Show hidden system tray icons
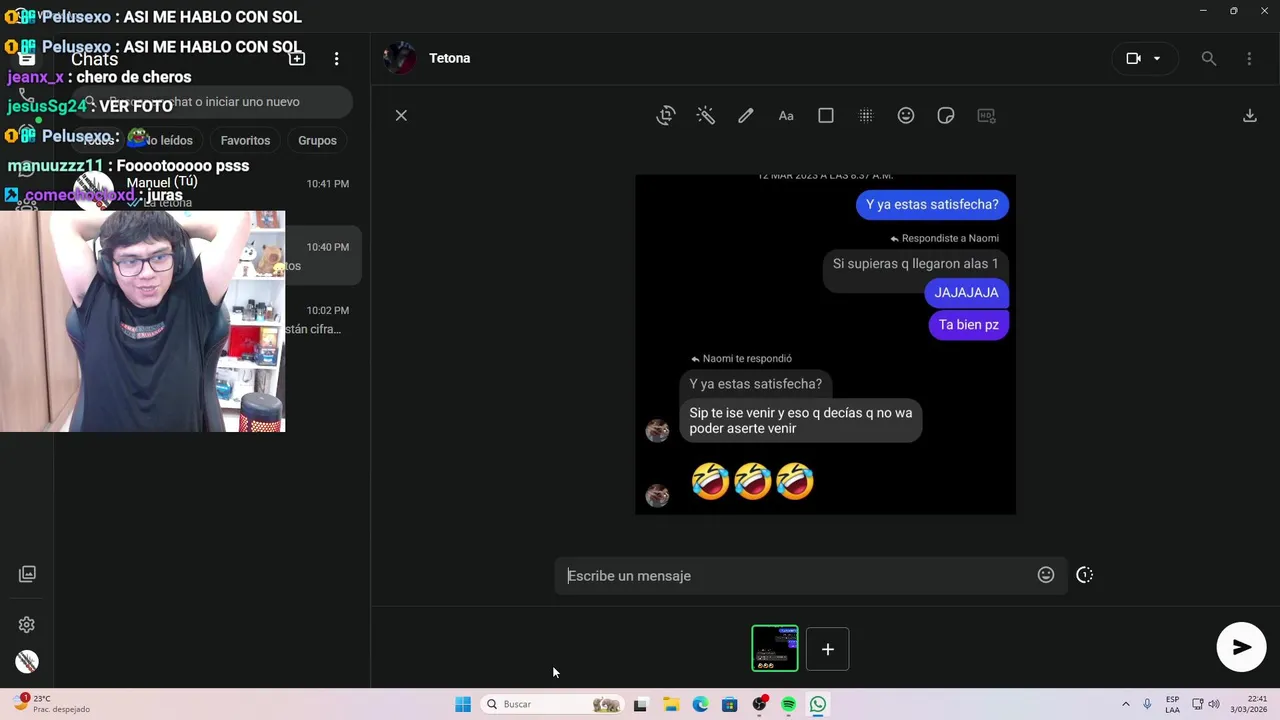The height and width of the screenshot is (720, 1280). coord(1126,704)
